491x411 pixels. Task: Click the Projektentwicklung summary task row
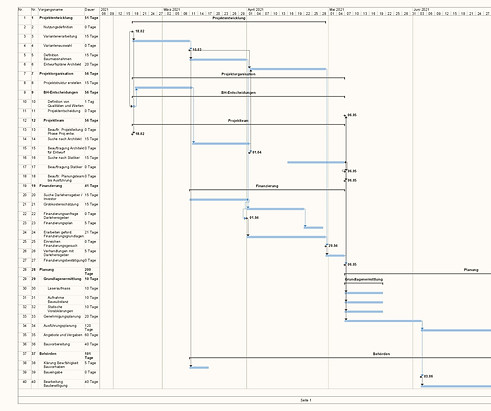(59, 18)
